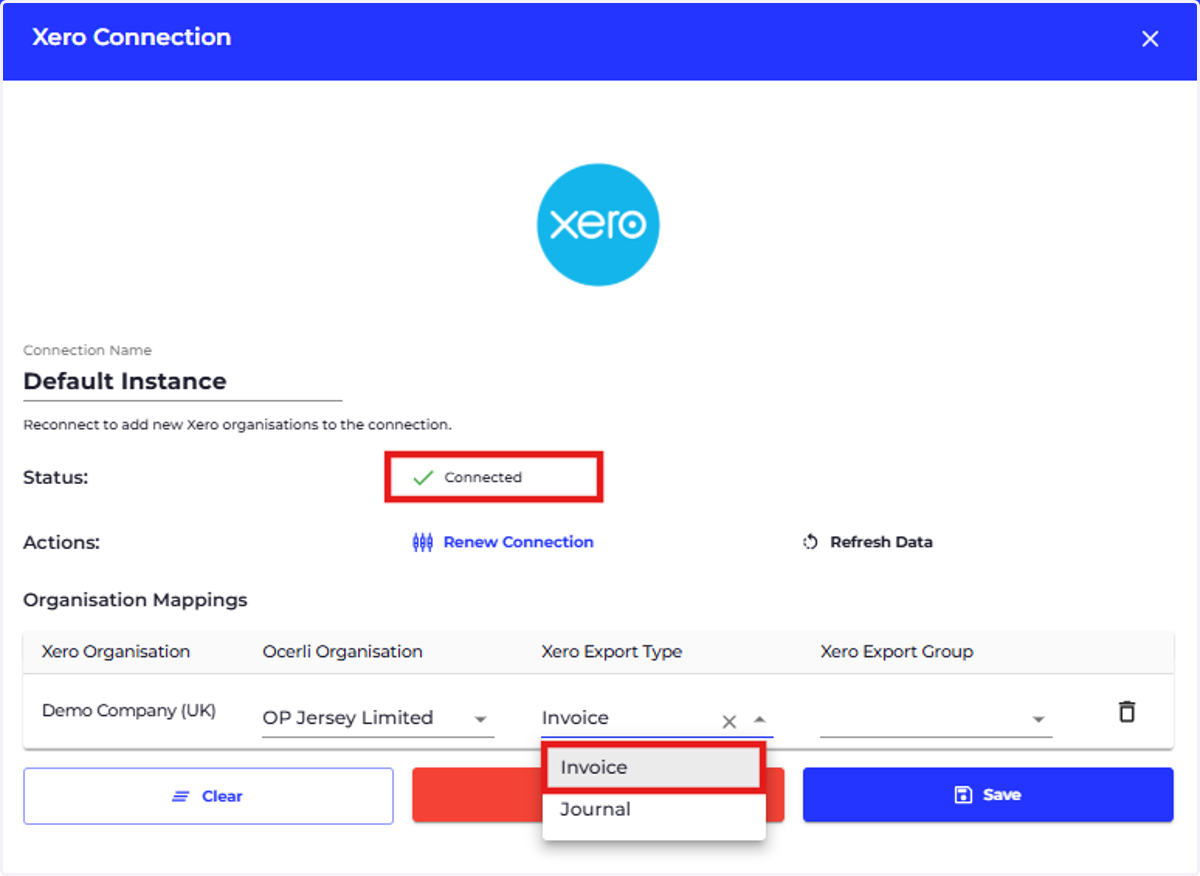Viewport: 1200px width, 876px height.
Task: Click the Xero logo
Action: [x=598, y=225]
